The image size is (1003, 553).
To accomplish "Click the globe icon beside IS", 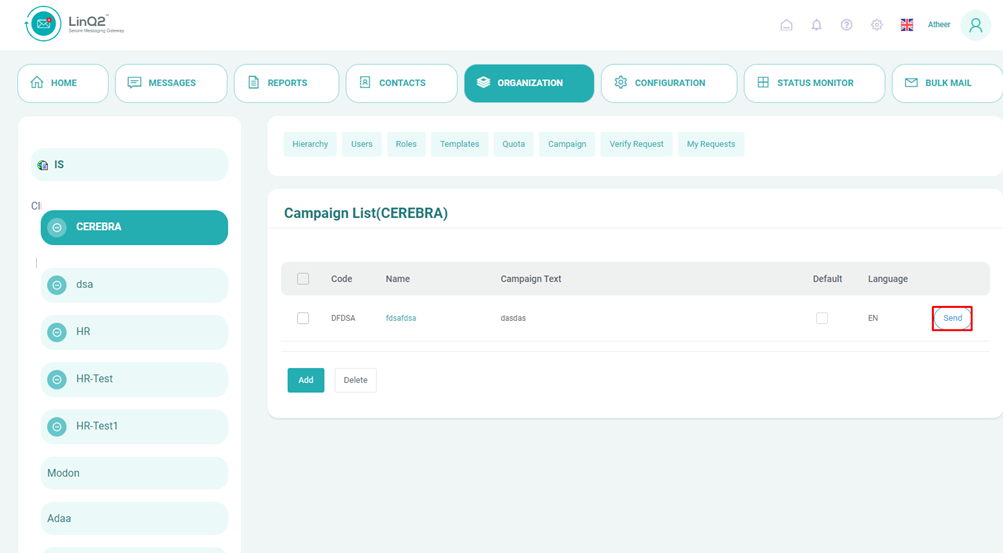I will pyautogui.click(x=43, y=165).
